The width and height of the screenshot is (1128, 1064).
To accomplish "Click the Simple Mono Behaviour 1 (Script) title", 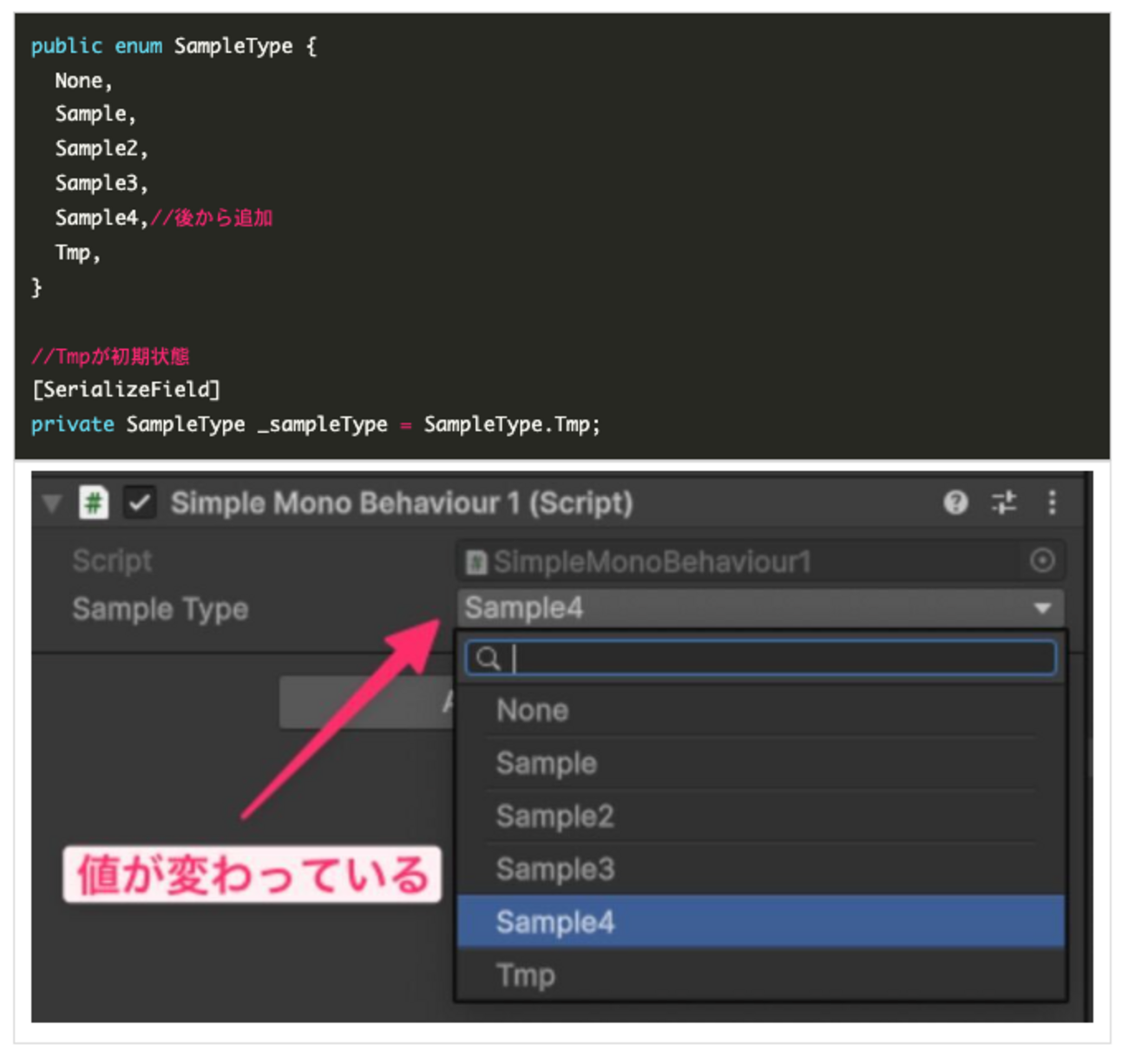I will (402, 503).
